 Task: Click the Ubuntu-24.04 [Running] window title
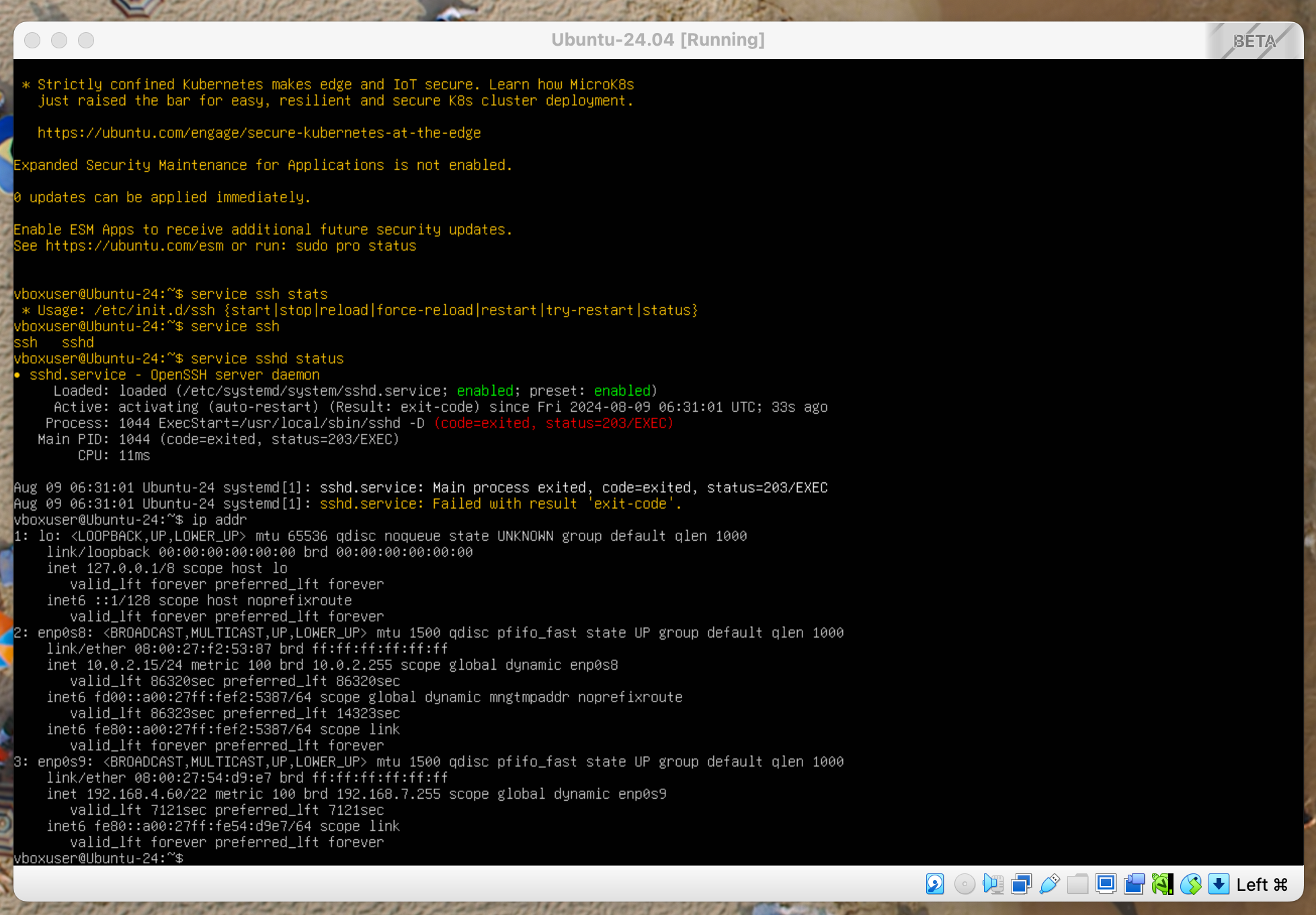pos(657,40)
